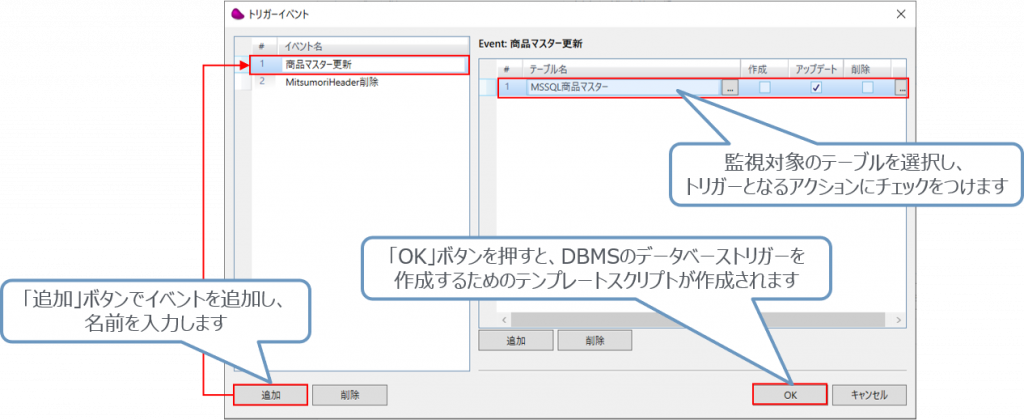The height and width of the screenshot is (420, 1024).
Task: Click the キャンセル button
Action: click(x=869, y=394)
